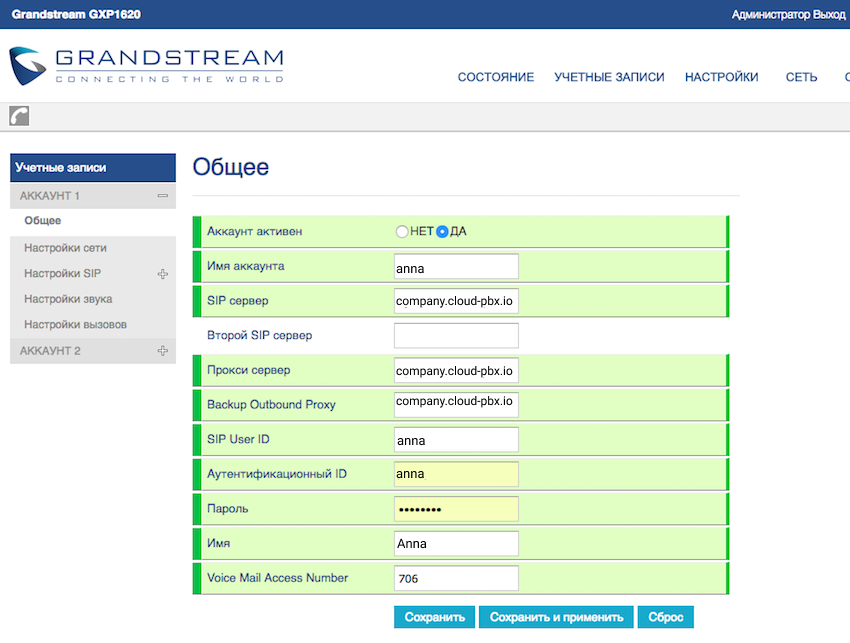Open the УЧЕТНЫЕ ЗАПИСИ menu
Screen dimensions: 850x643
(609, 77)
